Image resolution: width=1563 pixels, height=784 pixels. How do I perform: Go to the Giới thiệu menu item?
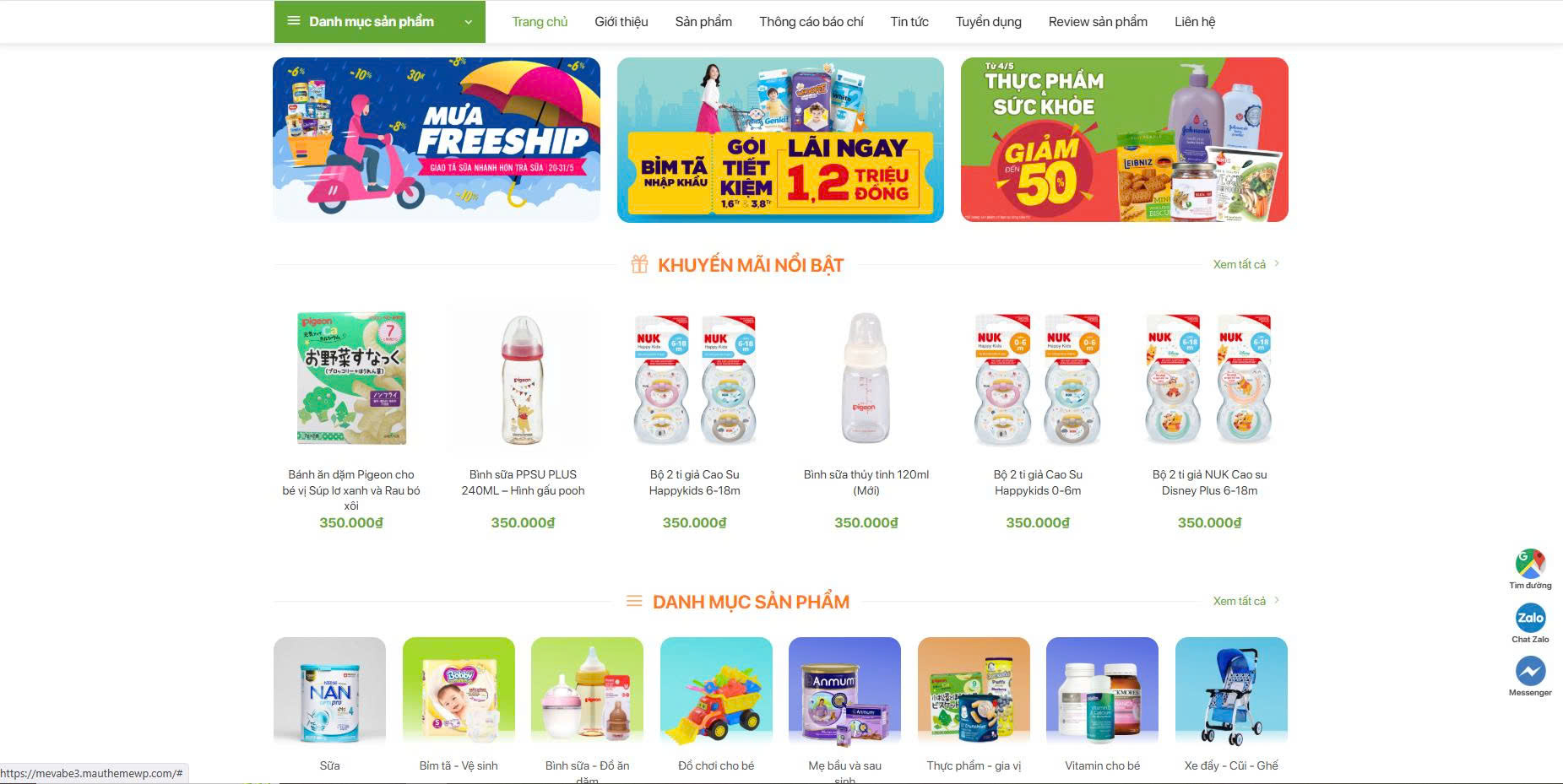(x=621, y=22)
